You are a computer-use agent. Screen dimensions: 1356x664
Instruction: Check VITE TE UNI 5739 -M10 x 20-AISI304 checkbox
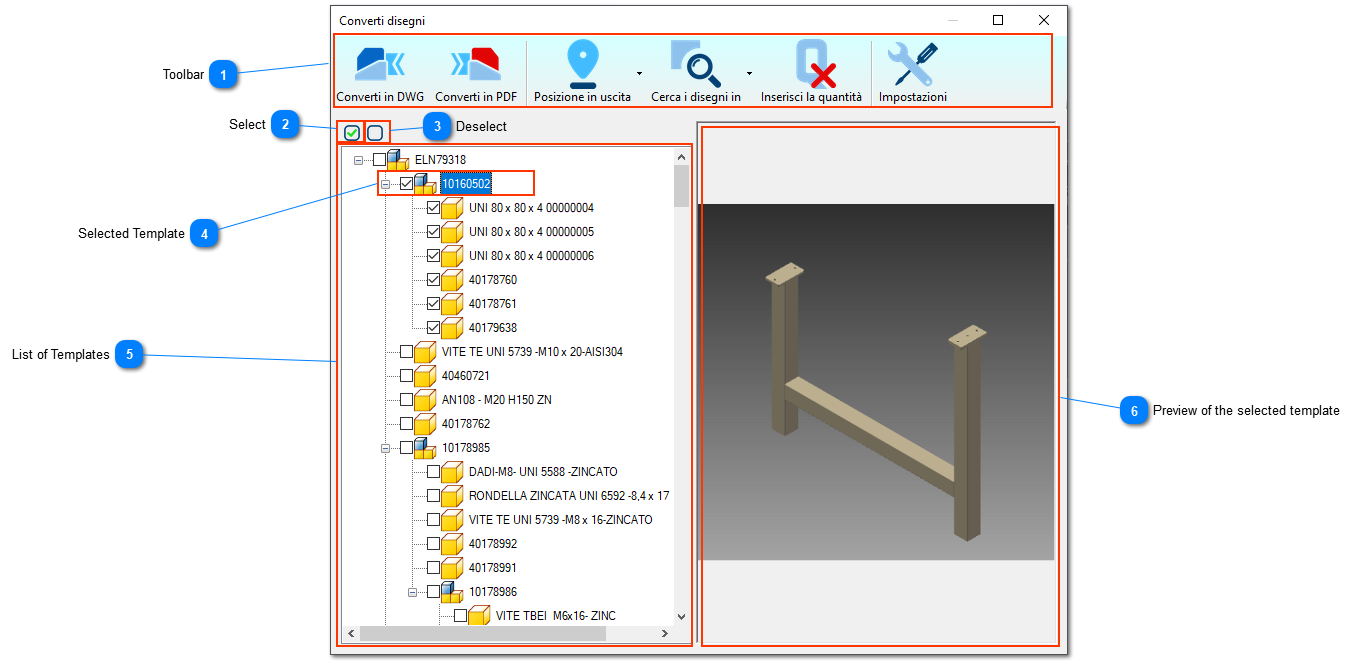[x=406, y=352]
